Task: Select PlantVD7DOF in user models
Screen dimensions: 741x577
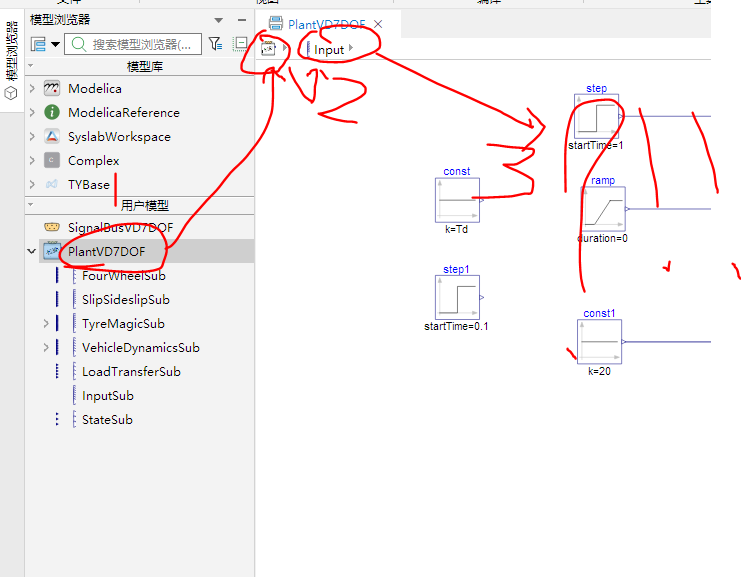Action: tap(106, 252)
